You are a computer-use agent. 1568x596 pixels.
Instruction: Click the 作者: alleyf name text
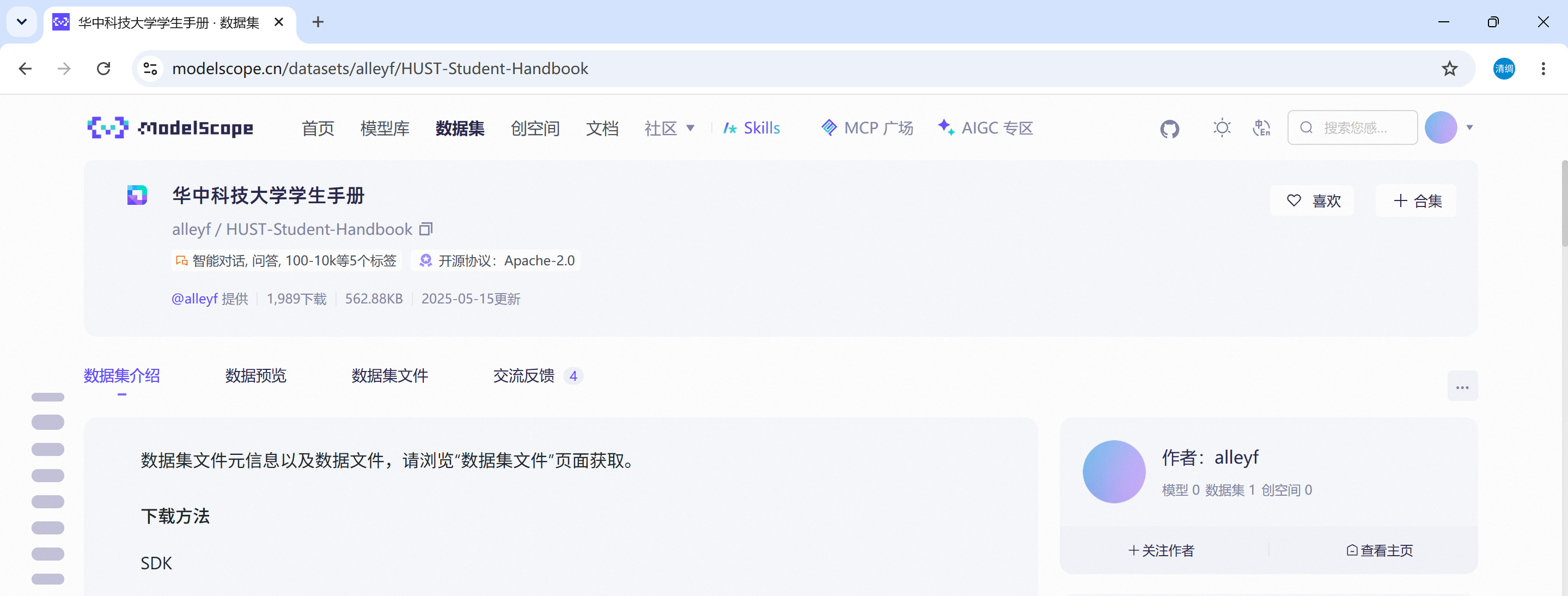click(1210, 458)
